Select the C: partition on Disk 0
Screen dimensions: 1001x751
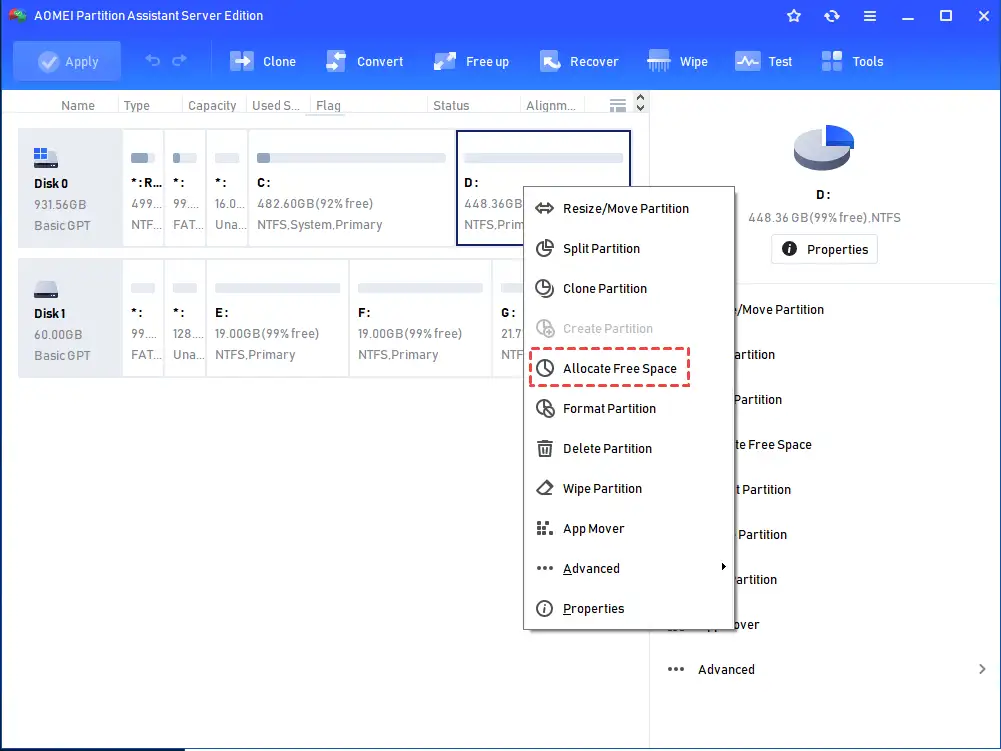pyautogui.click(x=352, y=188)
